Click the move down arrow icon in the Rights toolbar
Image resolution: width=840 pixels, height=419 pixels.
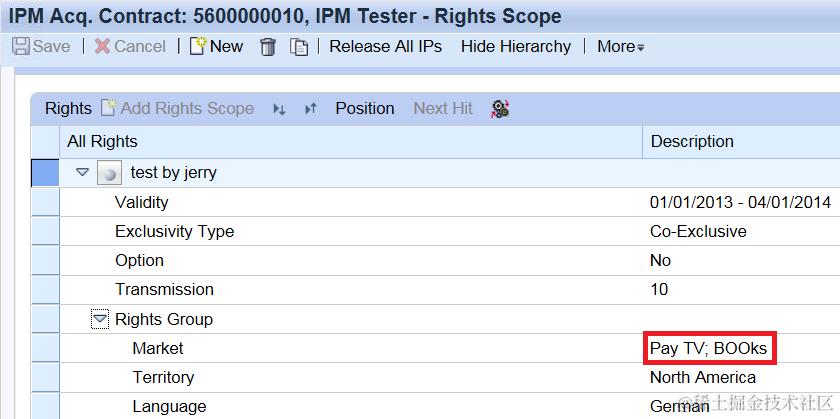[x=279, y=109]
